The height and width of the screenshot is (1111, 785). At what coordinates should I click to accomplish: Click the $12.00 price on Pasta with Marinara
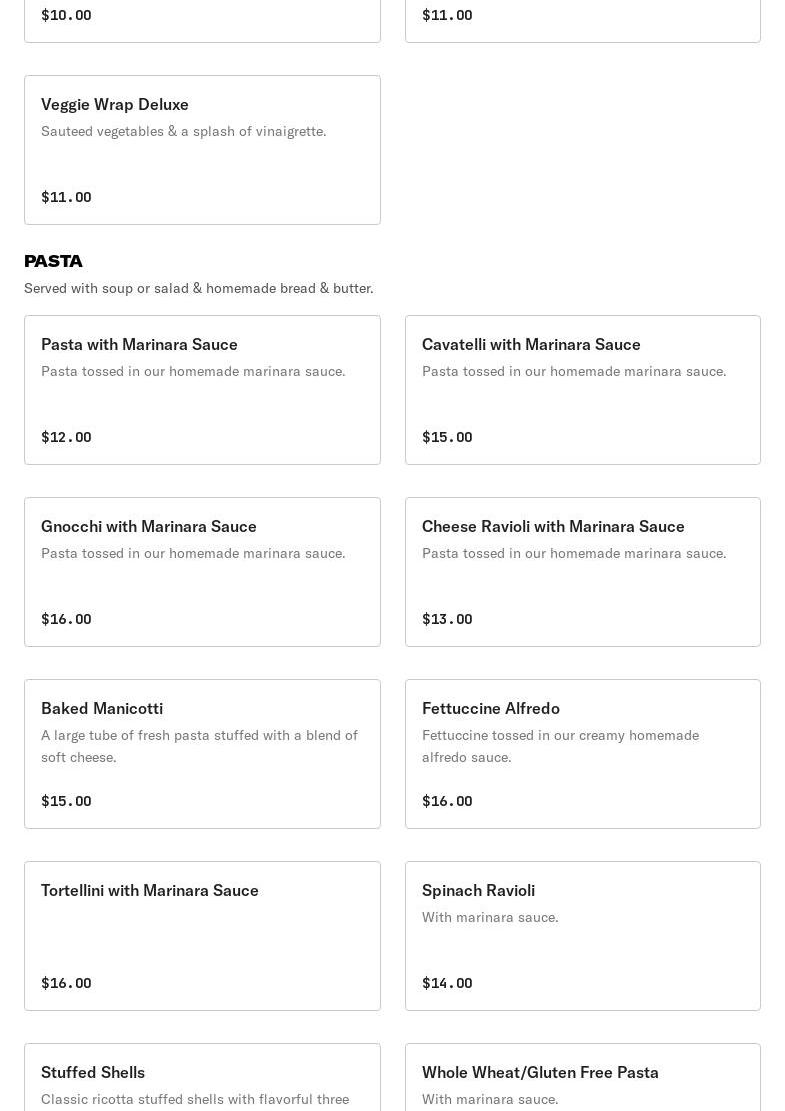[66, 437]
